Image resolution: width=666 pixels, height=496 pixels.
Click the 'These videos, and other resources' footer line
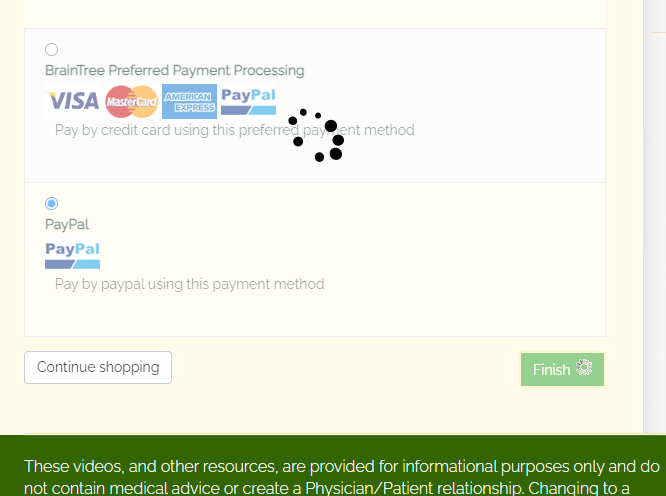(x=150, y=466)
